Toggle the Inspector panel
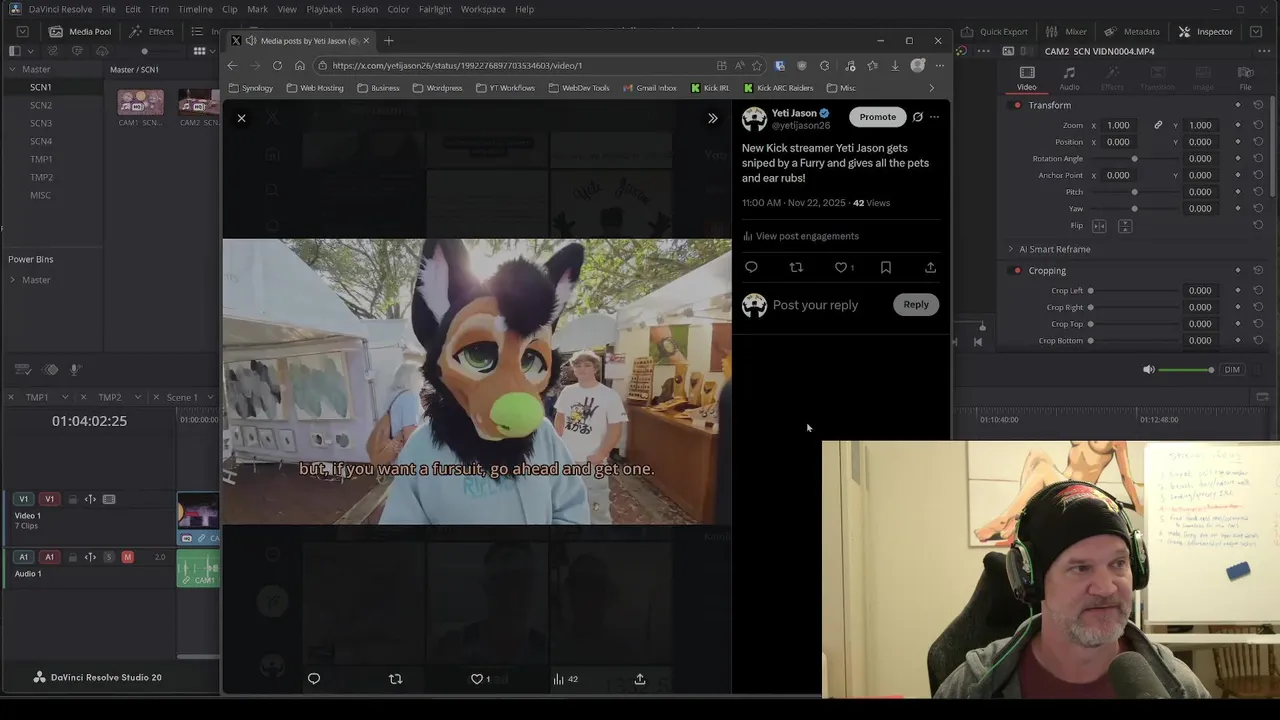 point(1205,31)
